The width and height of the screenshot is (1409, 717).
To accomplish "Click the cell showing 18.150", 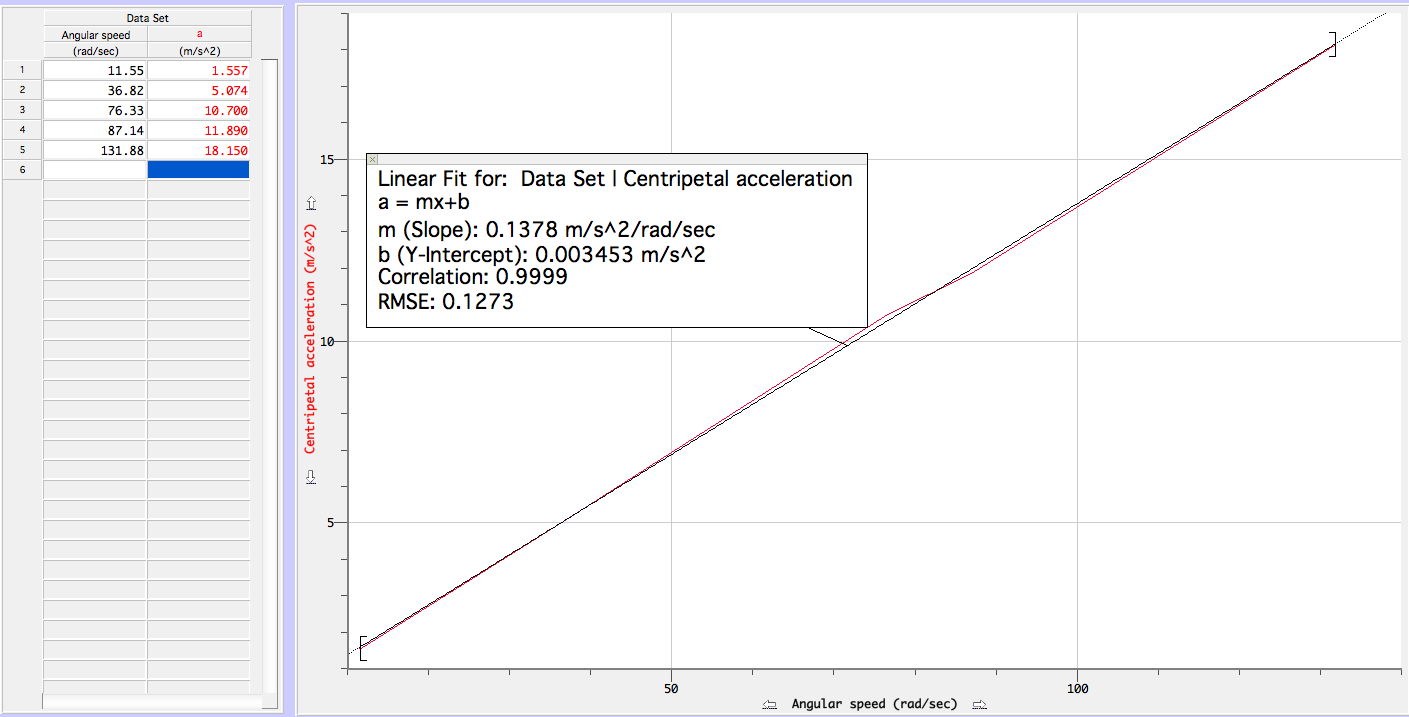I will pos(199,150).
